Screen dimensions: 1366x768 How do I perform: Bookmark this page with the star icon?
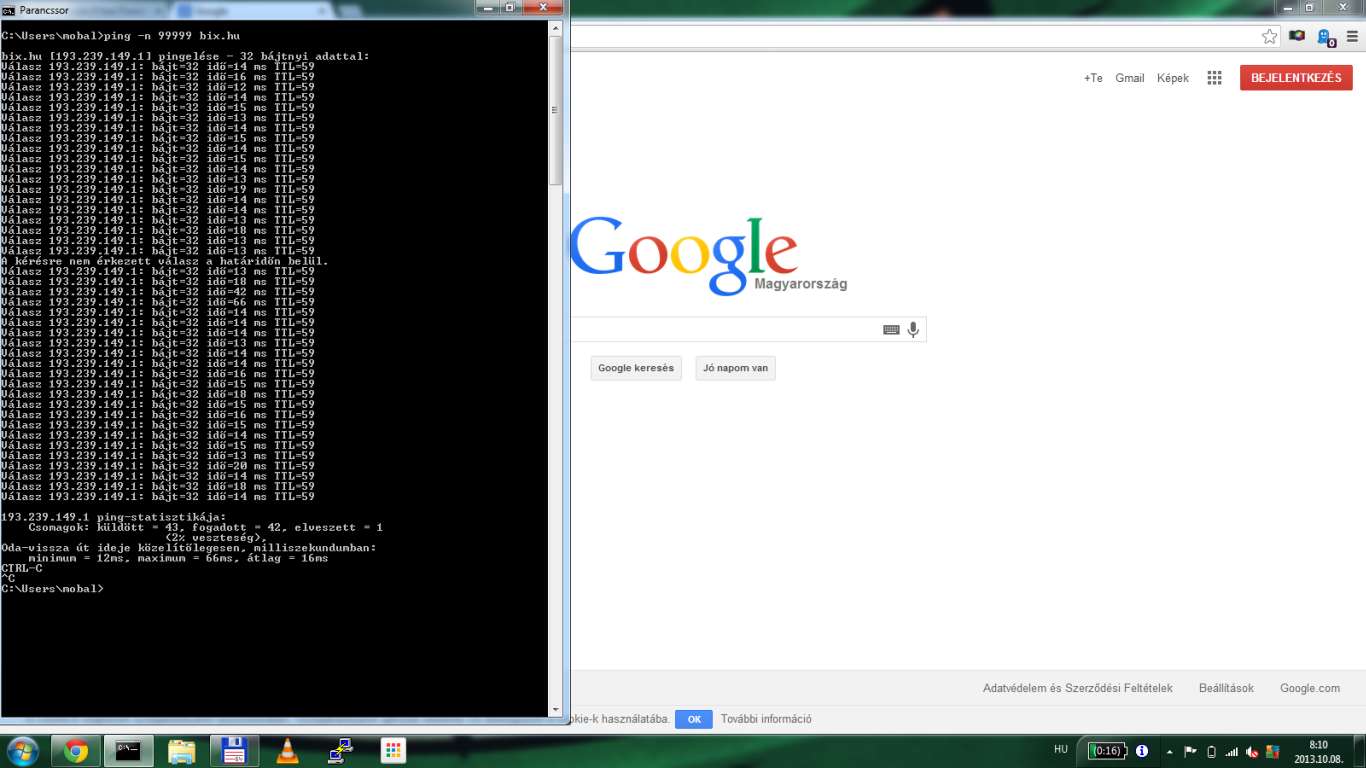pyautogui.click(x=1269, y=37)
